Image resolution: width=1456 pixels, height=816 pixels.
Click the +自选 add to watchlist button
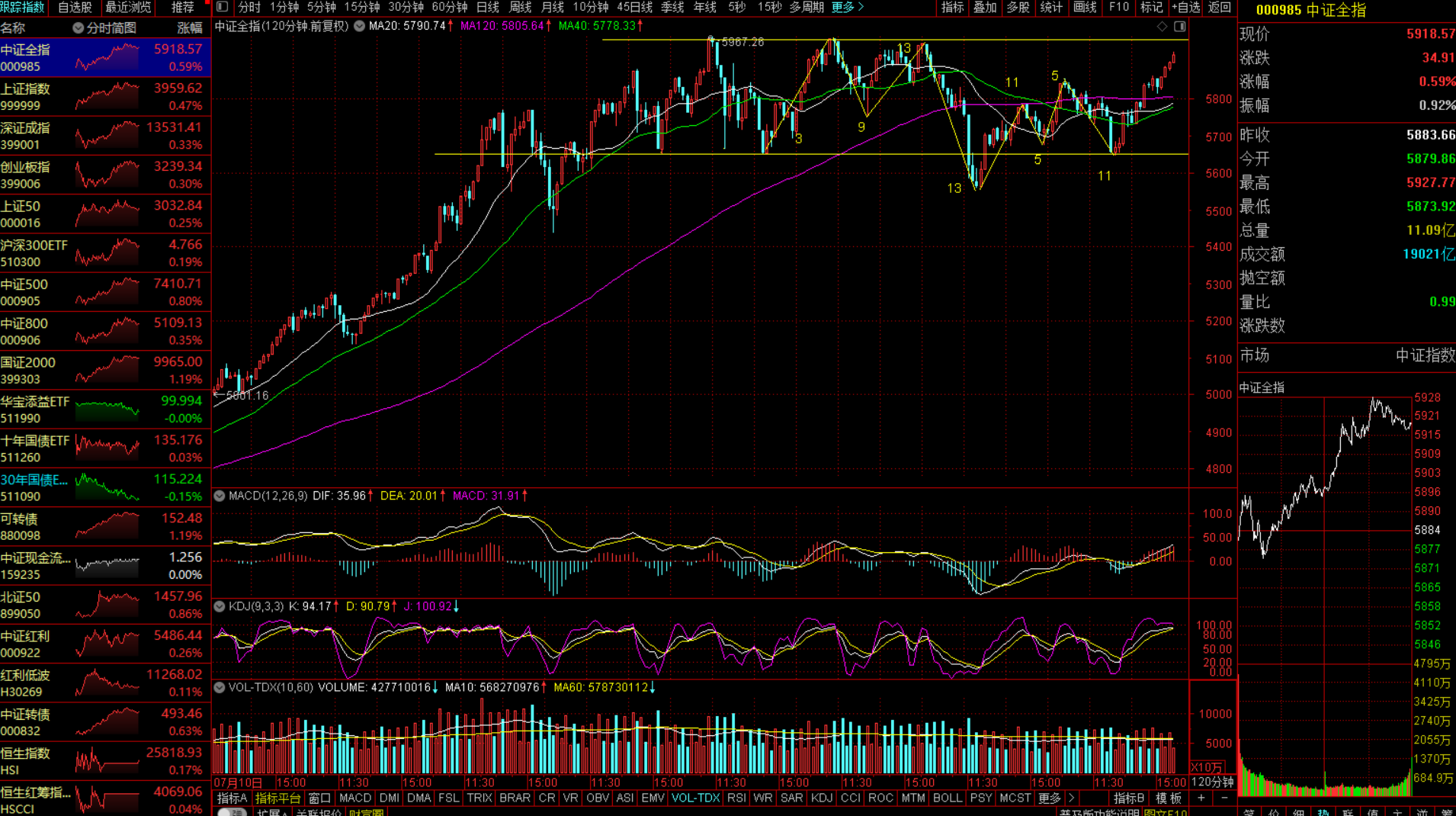(x=1185, y=7)
